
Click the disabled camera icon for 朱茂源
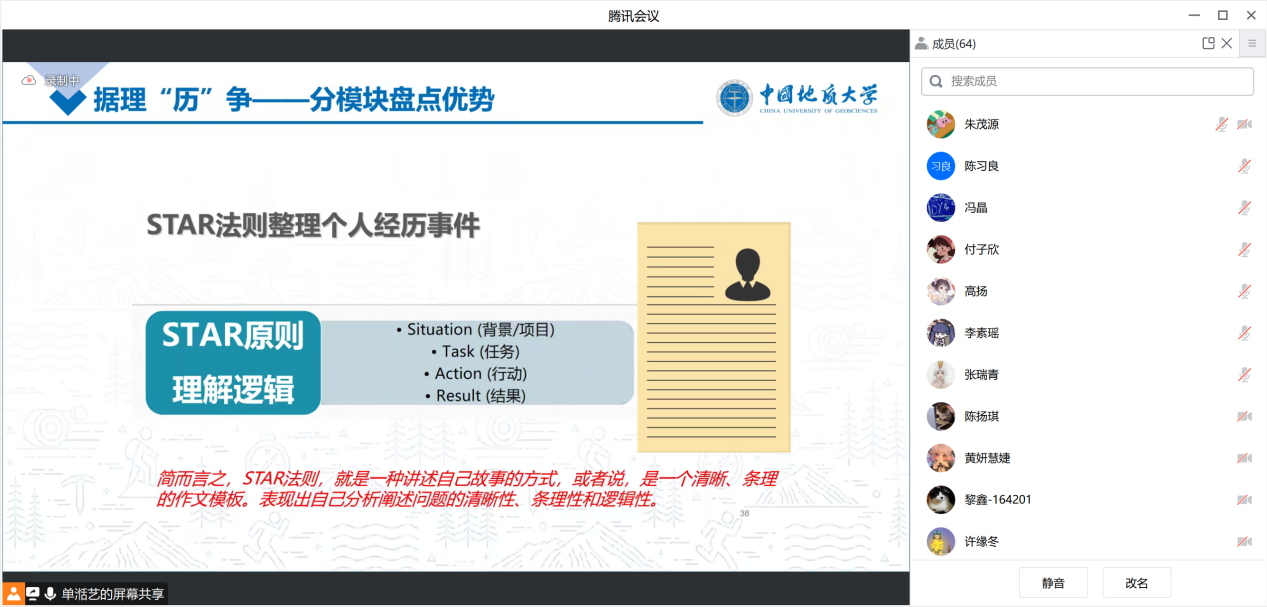click(x=1244, y=124)
